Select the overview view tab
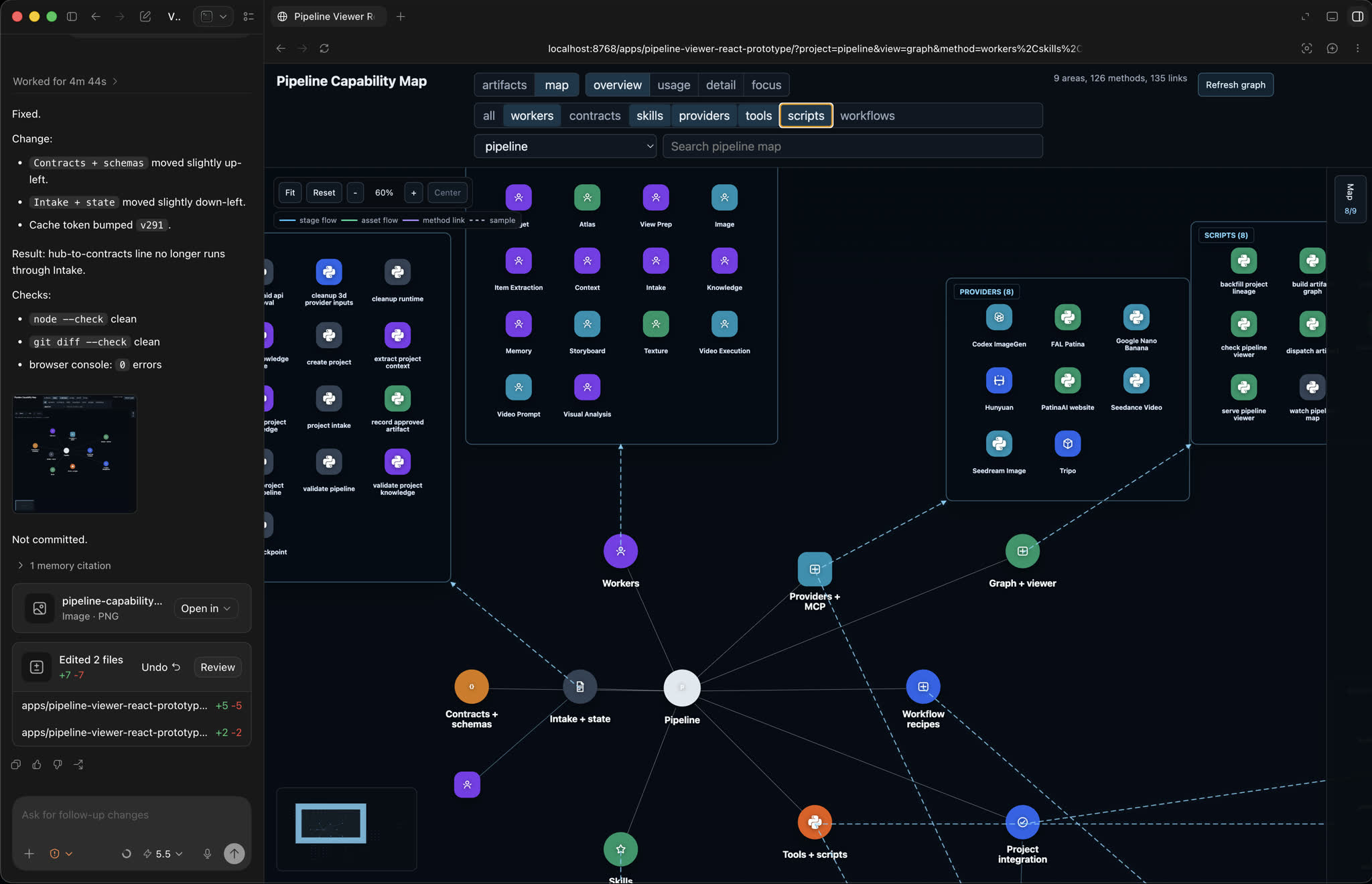This screenshot has width=1372, height=884. pos(617,85)
